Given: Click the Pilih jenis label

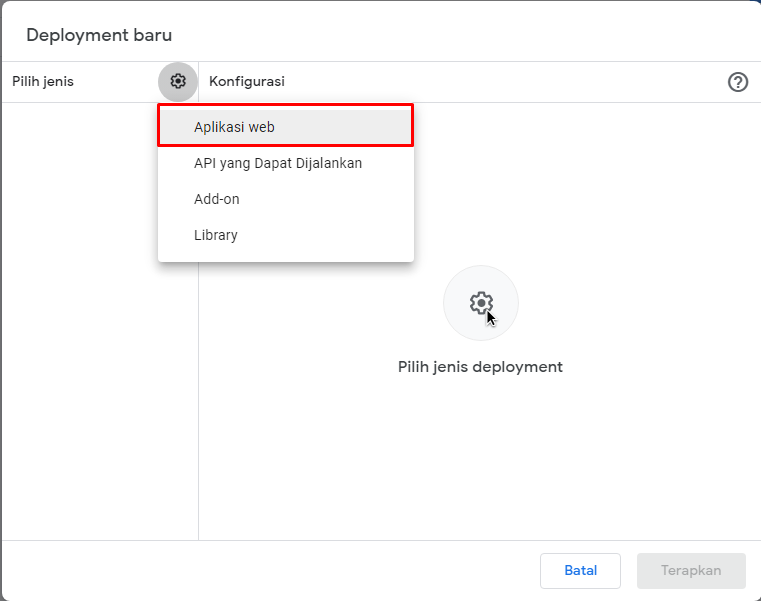Looking at the screenshot, I should pos(43,82).
